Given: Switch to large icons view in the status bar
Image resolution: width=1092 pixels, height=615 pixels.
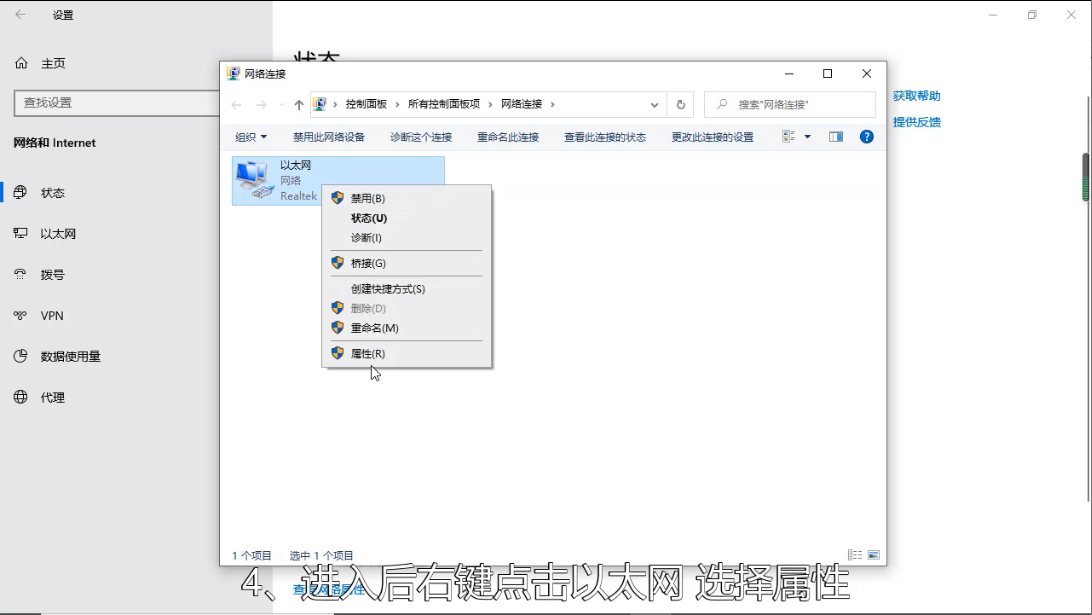Looking at the screenshot, I should 873,555.
